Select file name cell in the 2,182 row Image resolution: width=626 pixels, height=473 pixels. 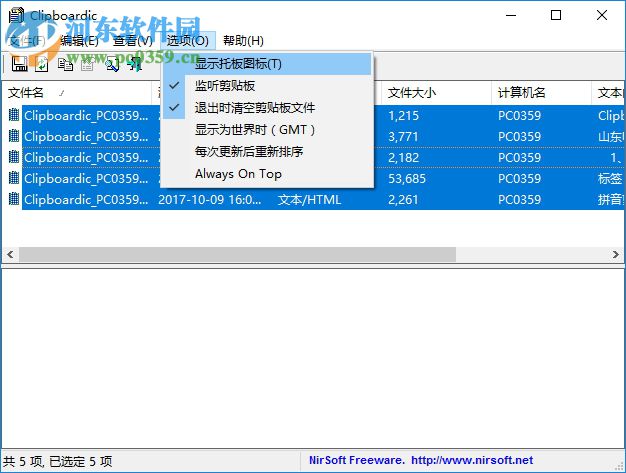(x=86, y=157)
